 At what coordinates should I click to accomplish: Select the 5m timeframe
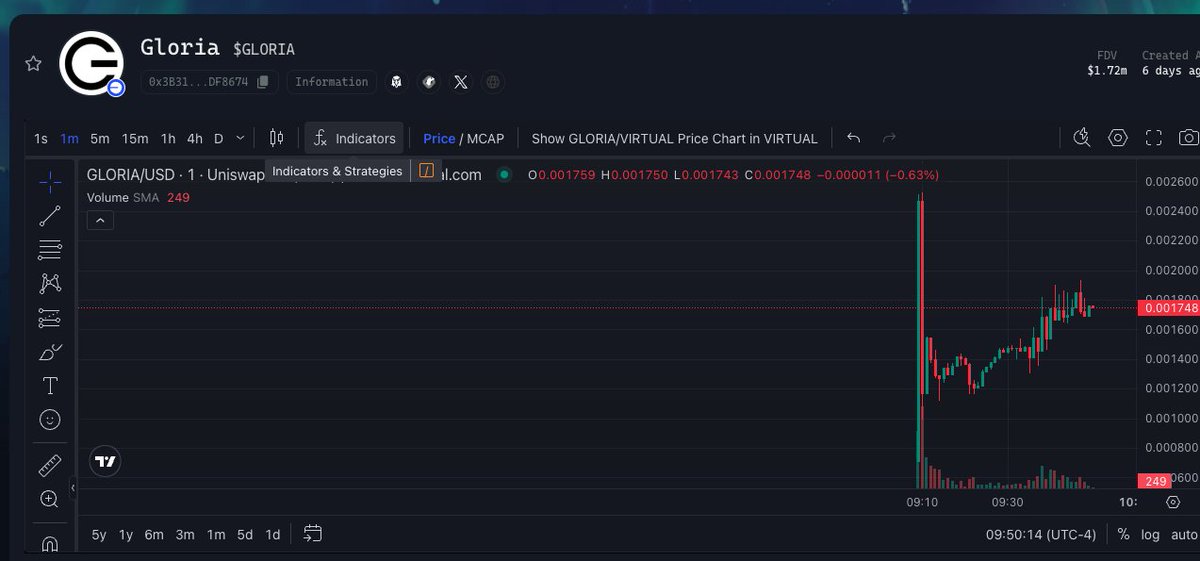(100, 139)
